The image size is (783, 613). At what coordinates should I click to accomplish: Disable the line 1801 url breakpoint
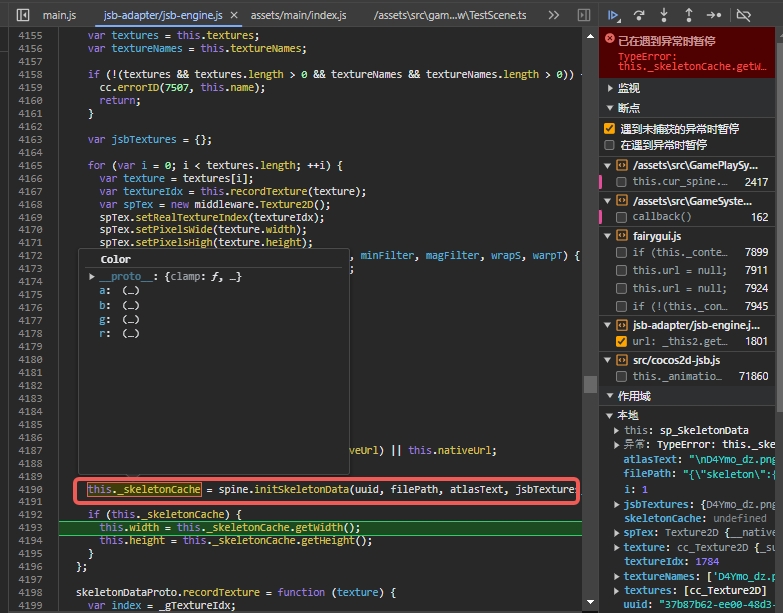click(622, 342)
